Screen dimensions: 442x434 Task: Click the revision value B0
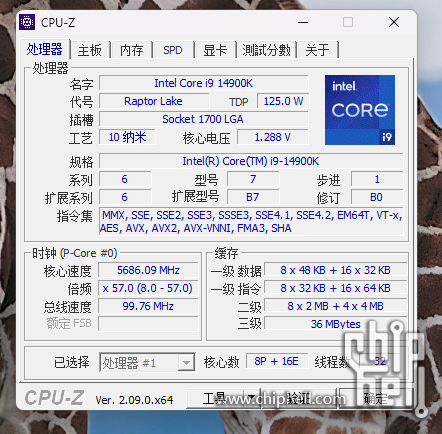(x=377, y=197)
